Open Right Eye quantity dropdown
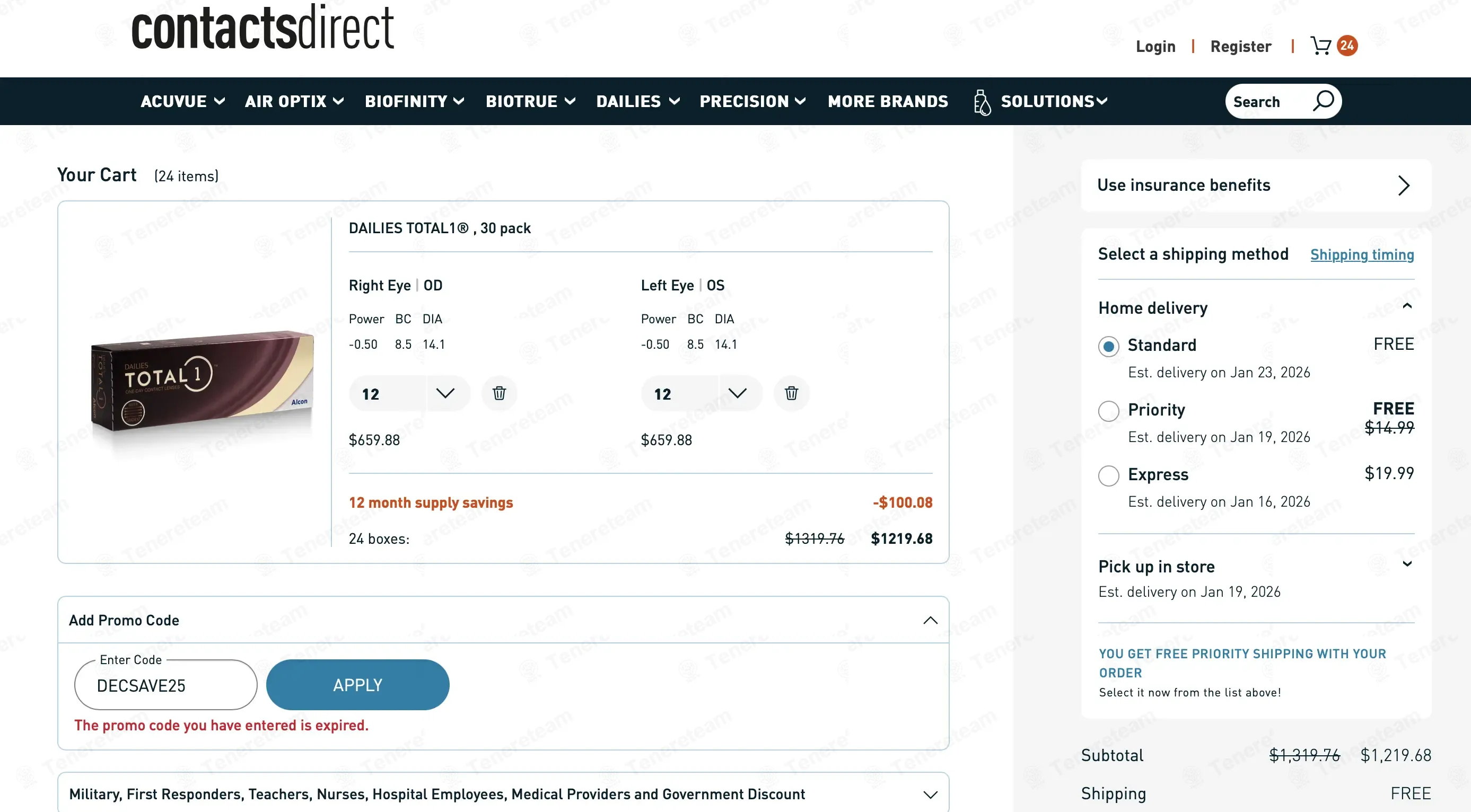Image resolution: width=1471 pixels, height=812 pixels. [x=445, y=393]
